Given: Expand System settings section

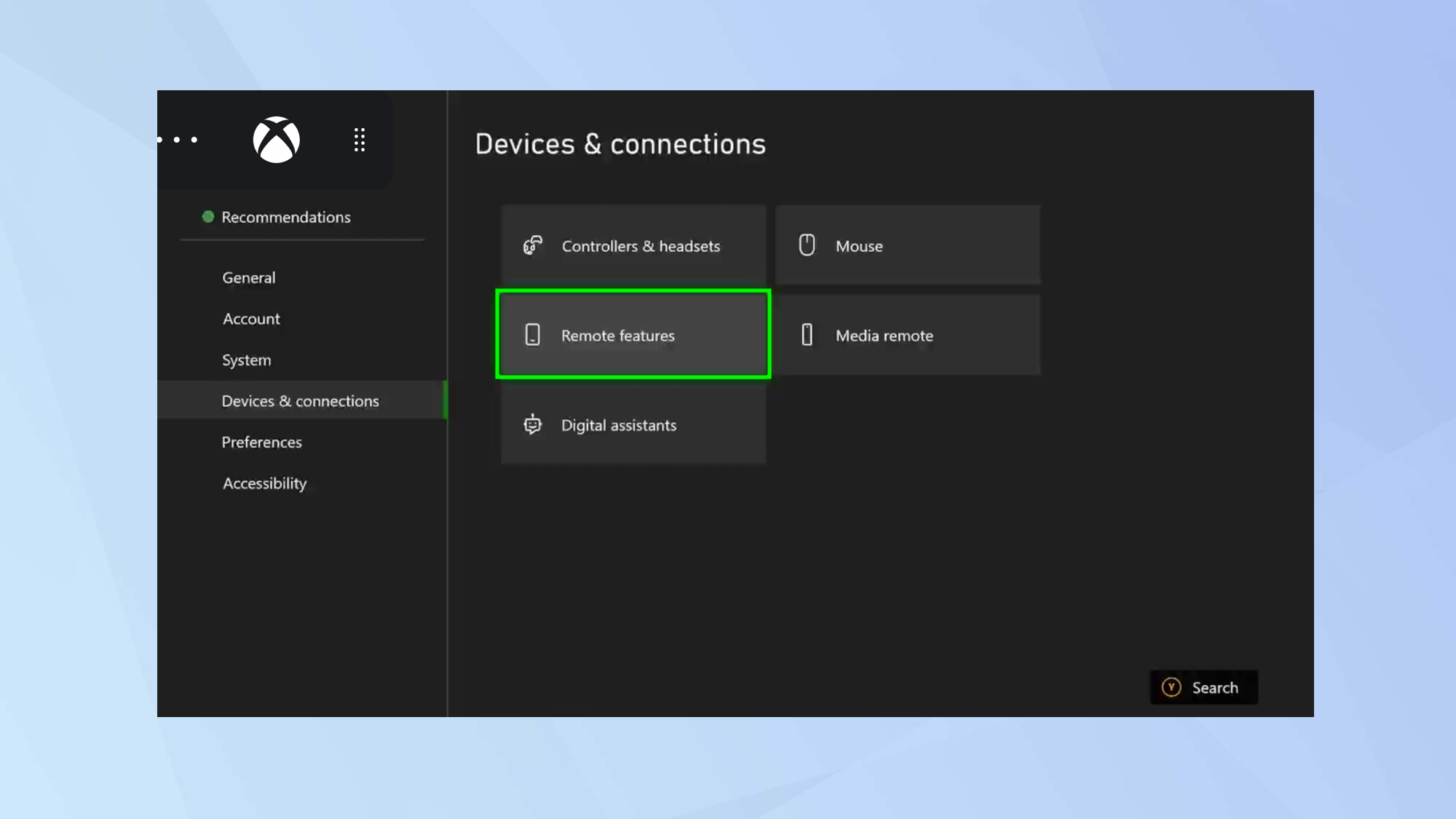Looking at the screenshot, I should [246, 359].
